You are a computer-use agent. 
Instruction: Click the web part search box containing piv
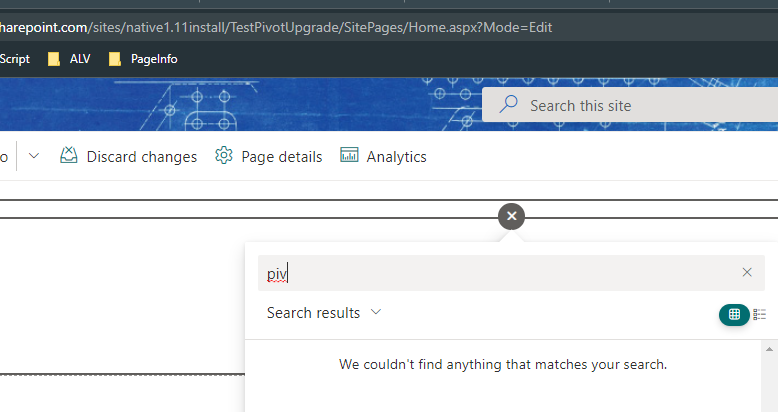511,273
